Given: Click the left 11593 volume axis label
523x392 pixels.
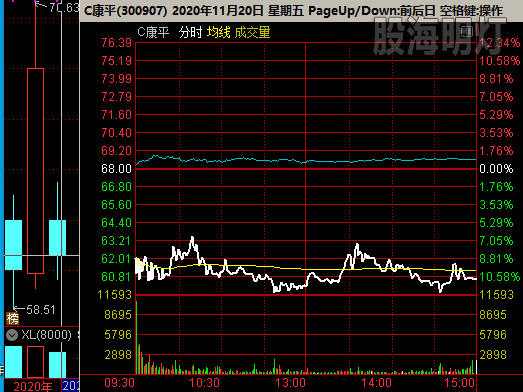Looking at the screenshot, I should pyautogui.click(x=114, y=295).
